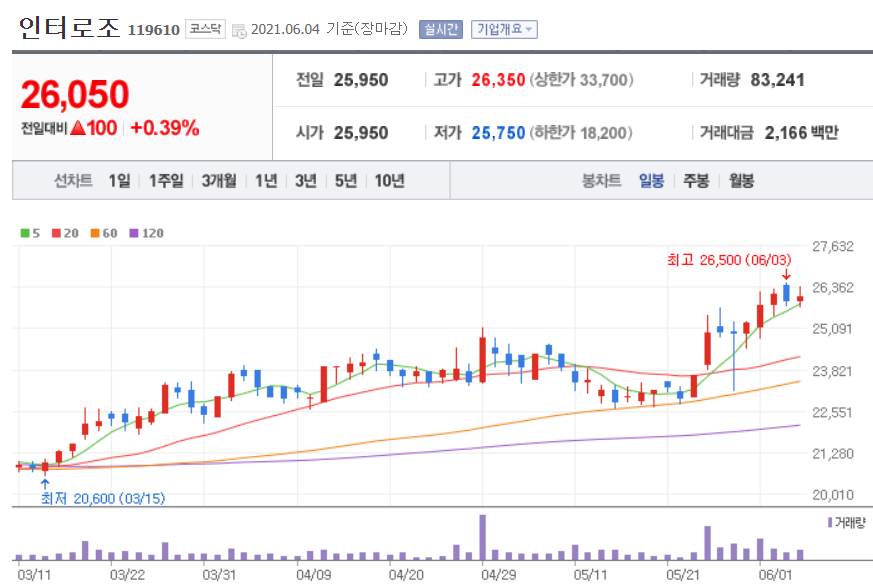Viewport: 873px width, 588px height.
Task: Click the 하한가 18,200 text
Action: tap(581, 133)
